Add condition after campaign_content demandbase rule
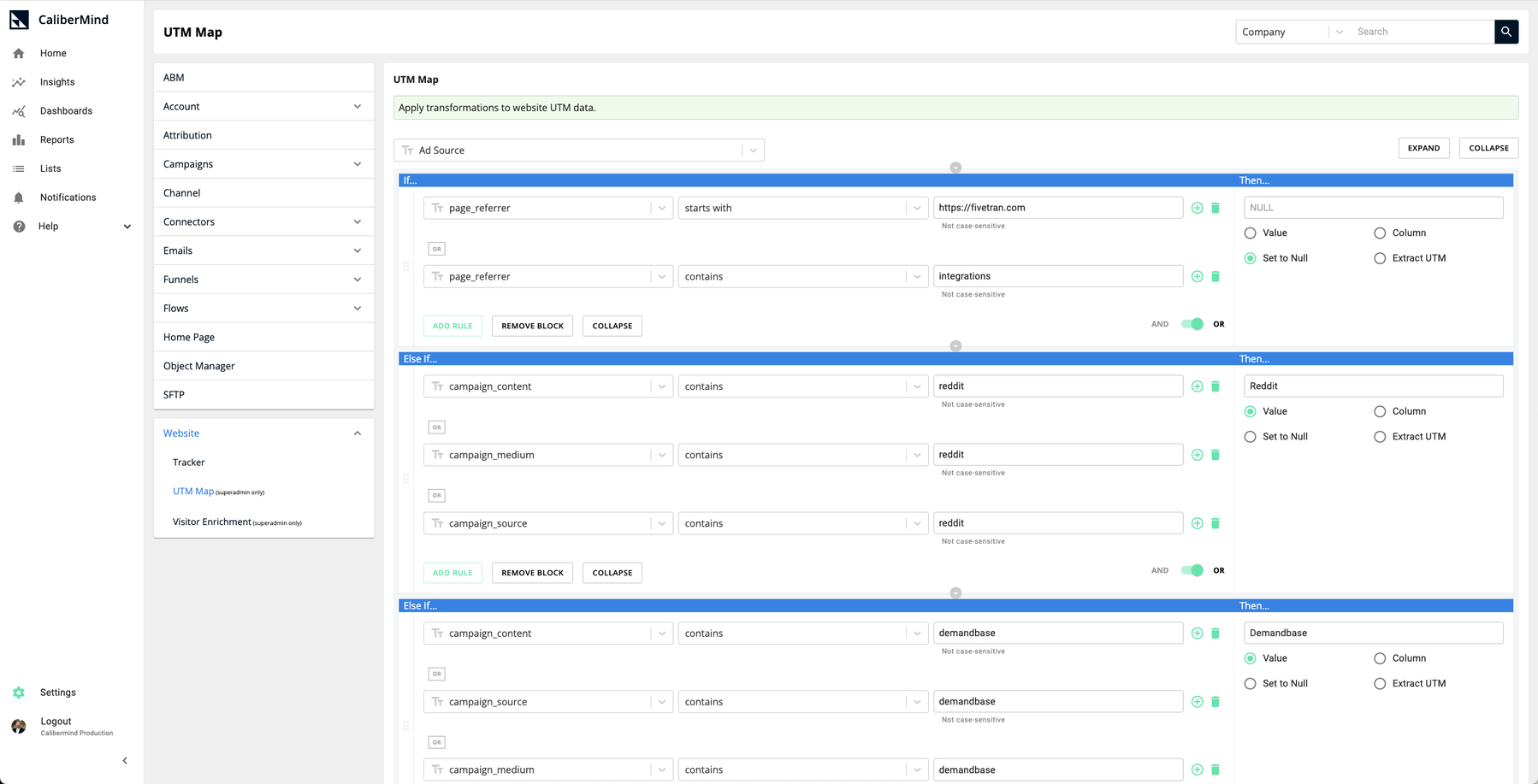 (1197, 634)
